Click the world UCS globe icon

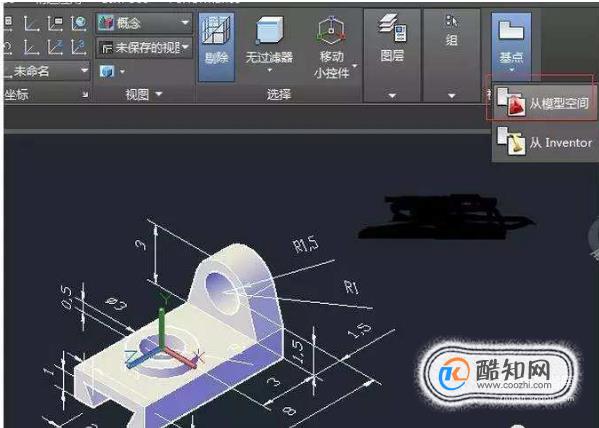(79, 23)
